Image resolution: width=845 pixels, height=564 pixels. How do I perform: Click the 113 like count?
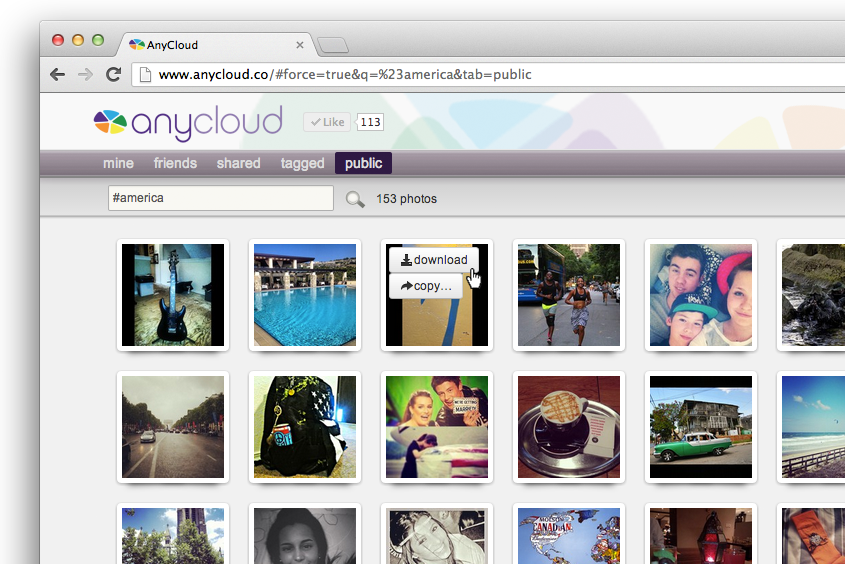370,122
